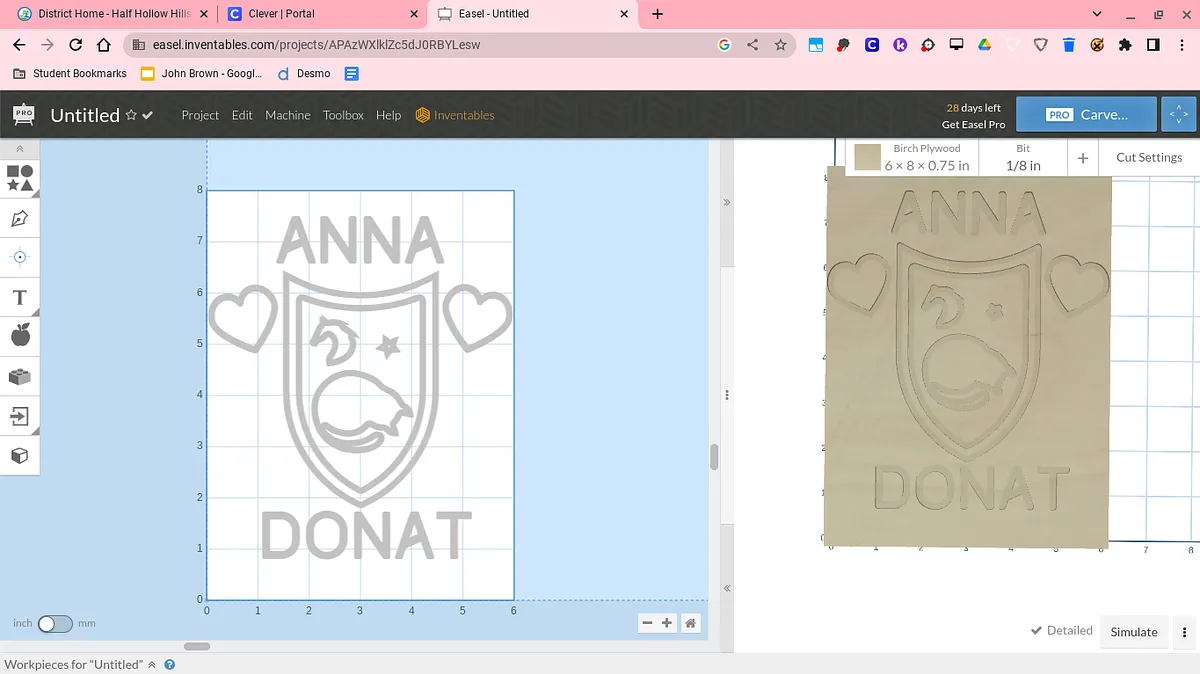The height and width of the screenshot is (674, 1200).
Task: Open the Icons library apple icon
Action: pyautogui.click(x=20, y=336)
